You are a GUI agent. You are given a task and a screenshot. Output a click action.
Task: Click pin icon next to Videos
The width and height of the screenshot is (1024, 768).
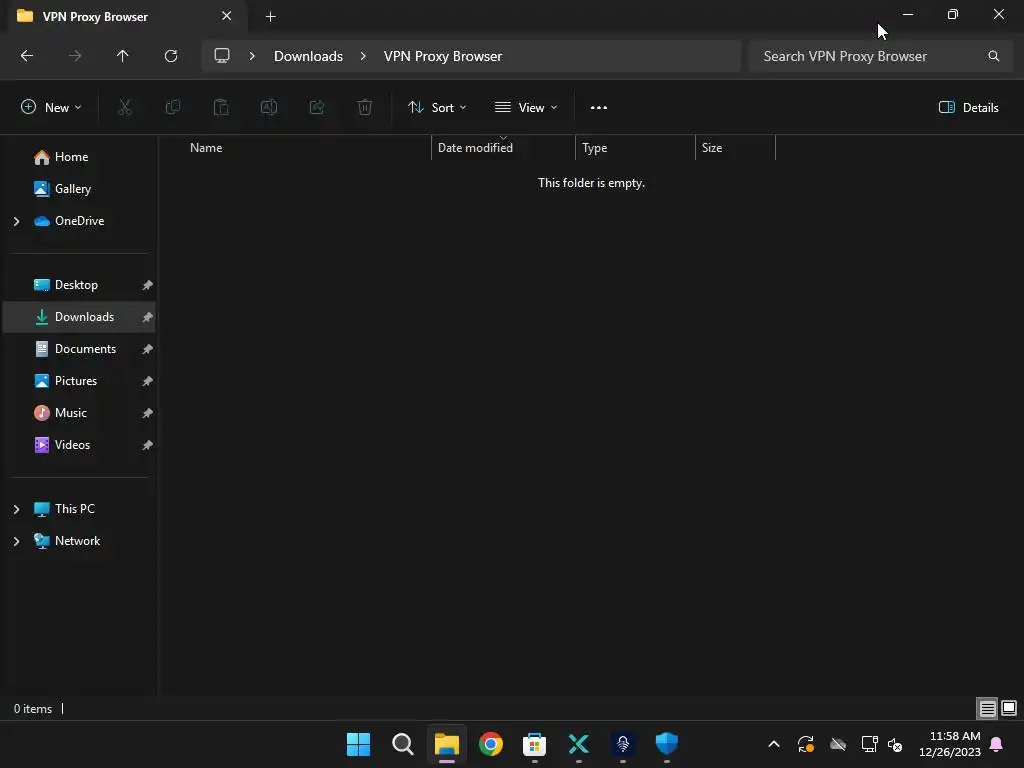point(148,445)
